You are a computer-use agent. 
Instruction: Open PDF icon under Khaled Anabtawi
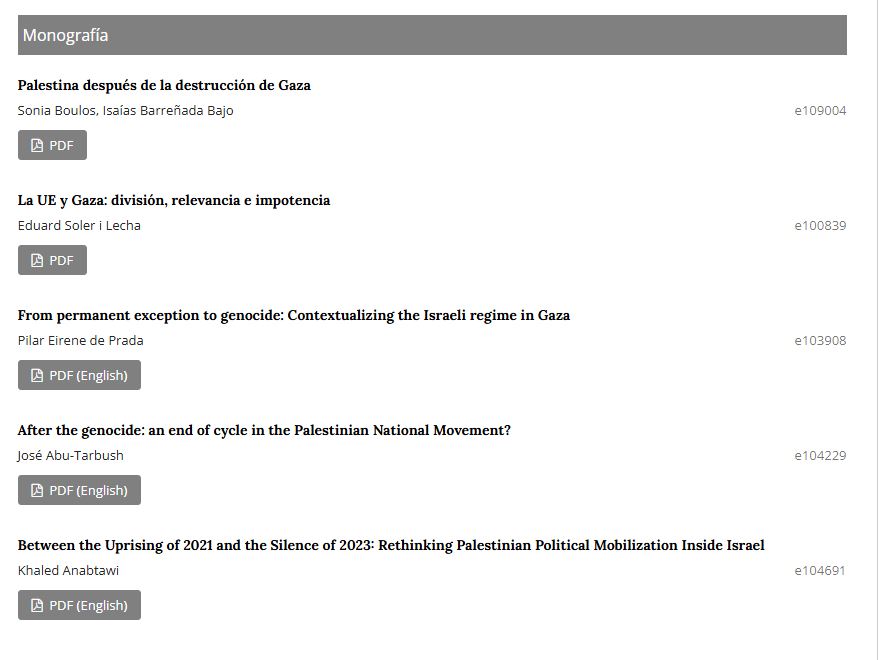37,606
